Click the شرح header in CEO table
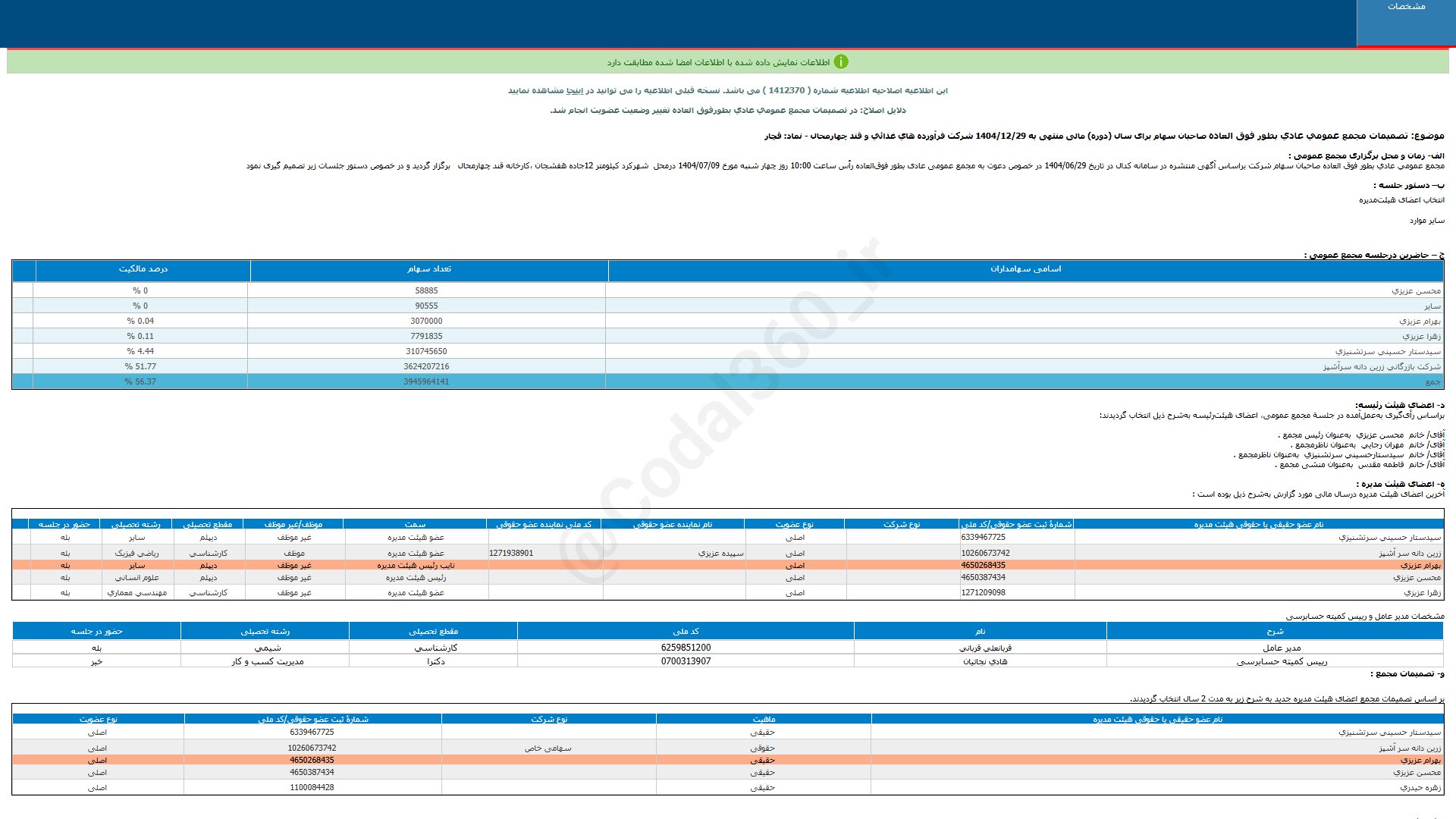This screenshot has height=819, width=1456. 1275,631
